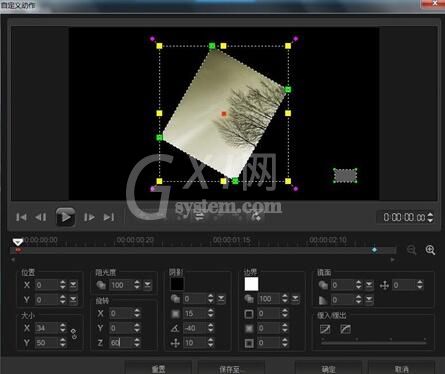Image resolution: width=445 pixels, height=374 pixels.
Task: Click the add keyframe icon near playback bar
Action: pos(256,217)
